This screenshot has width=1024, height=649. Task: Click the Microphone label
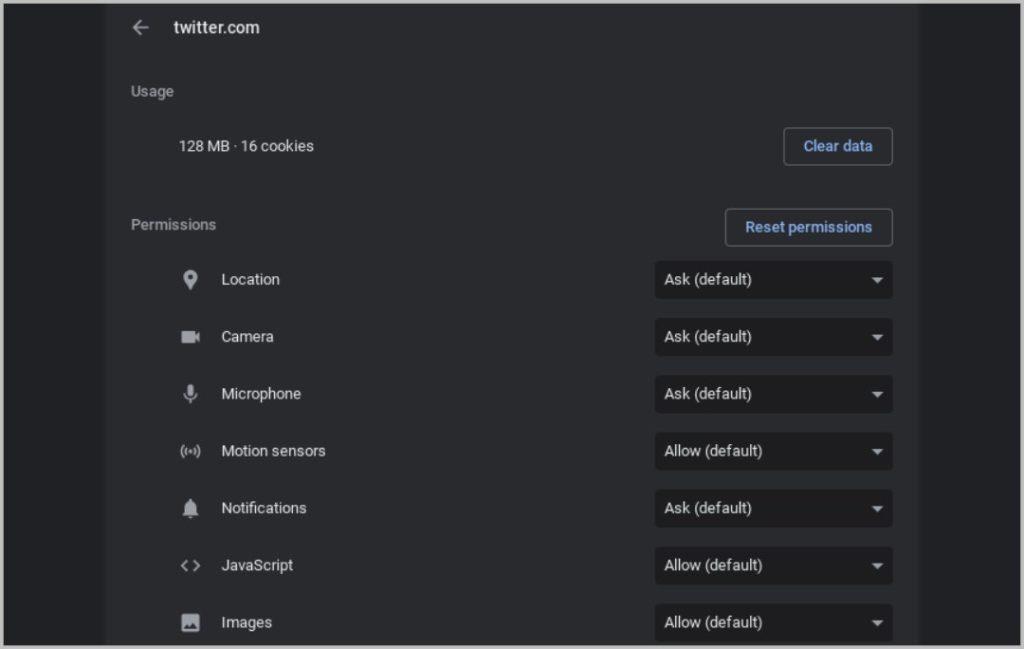click(x=261, y=394)
